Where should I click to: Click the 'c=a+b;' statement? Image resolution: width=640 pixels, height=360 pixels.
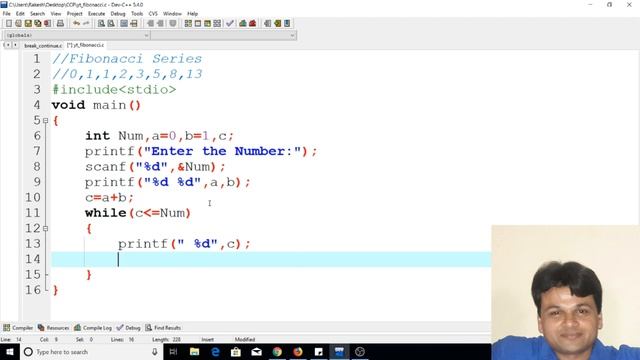point(109,198)
